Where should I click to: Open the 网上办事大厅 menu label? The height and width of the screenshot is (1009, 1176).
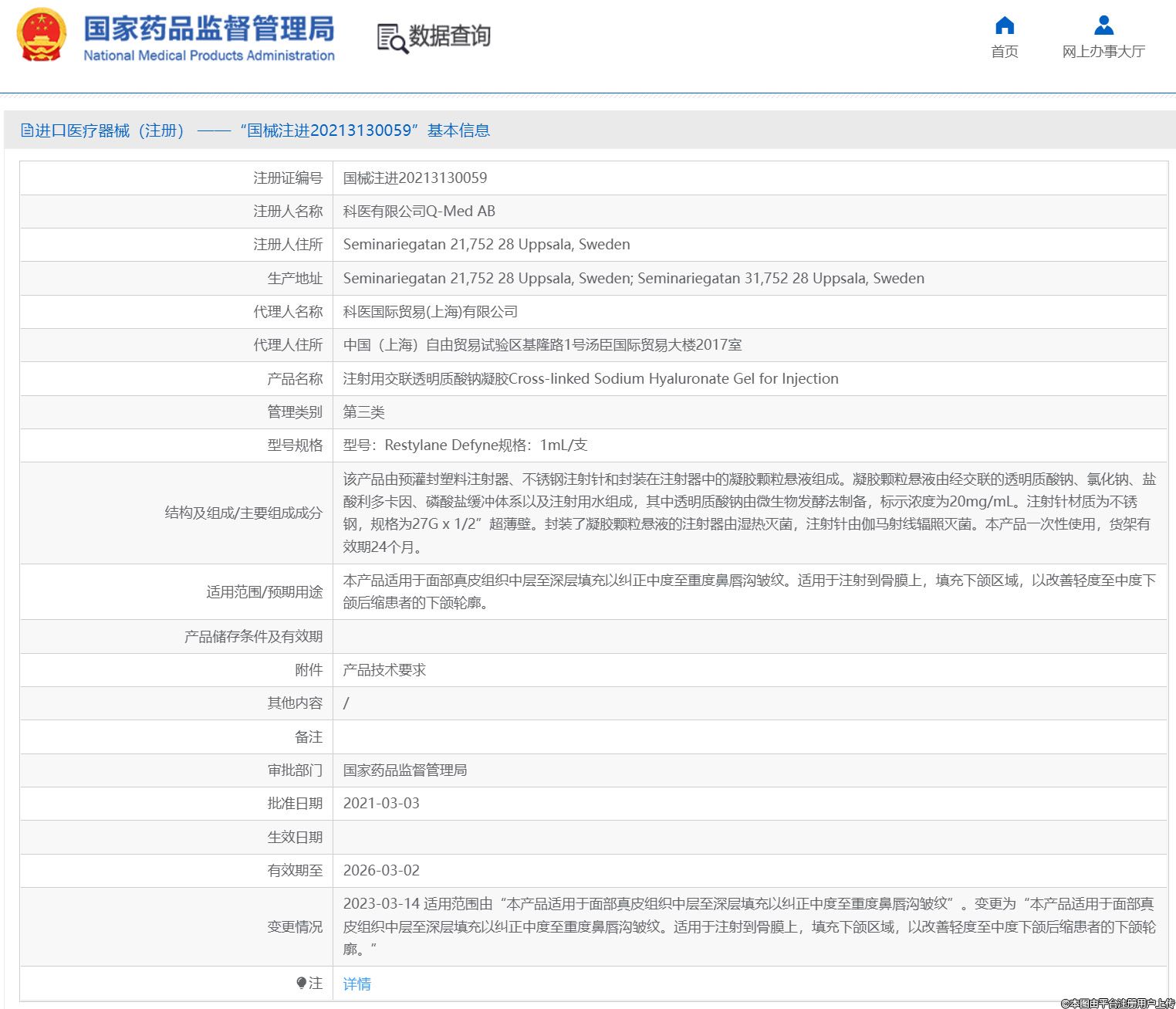(1103, 52)
